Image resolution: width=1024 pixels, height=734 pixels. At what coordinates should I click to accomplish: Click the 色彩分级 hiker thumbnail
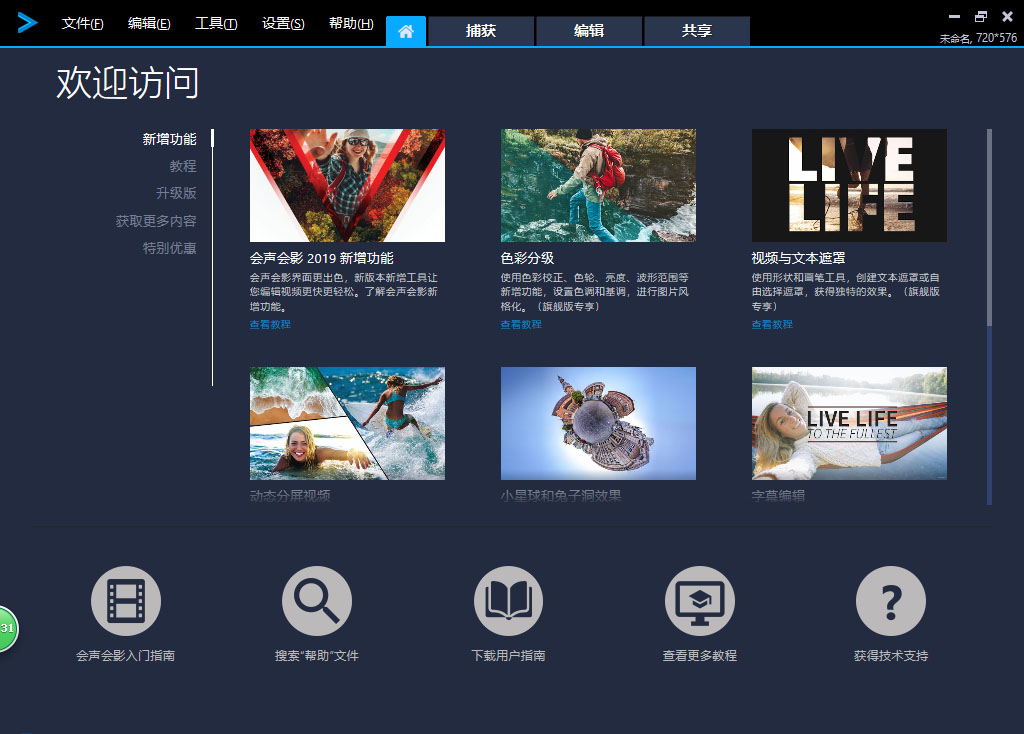pyautogui.click(x=598, y=185)
